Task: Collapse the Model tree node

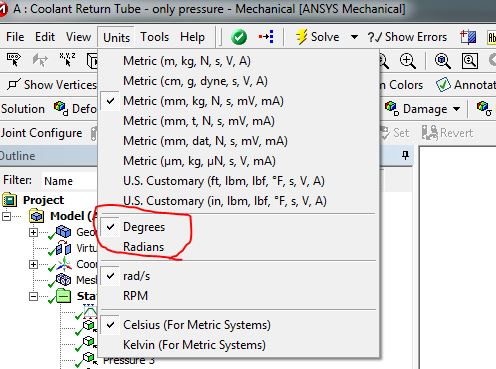Action: tap(6, 216)
